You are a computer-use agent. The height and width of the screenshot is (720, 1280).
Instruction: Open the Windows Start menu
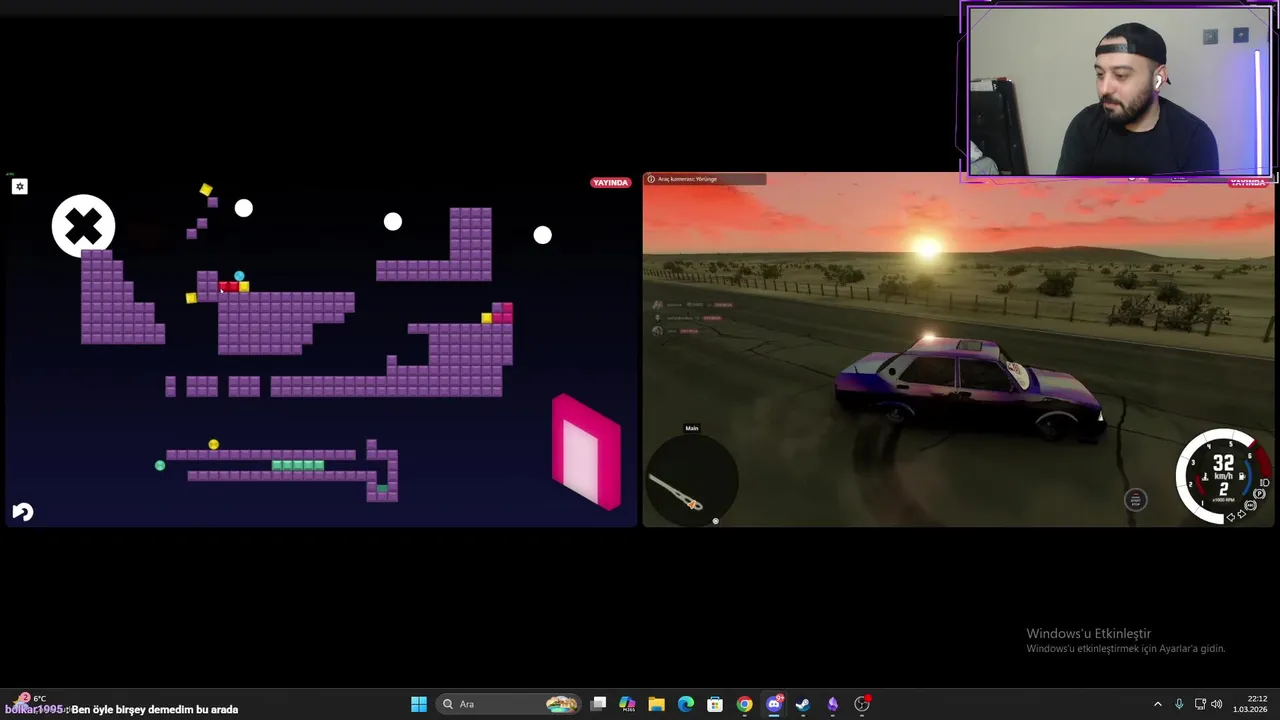[x=419, y=704]
